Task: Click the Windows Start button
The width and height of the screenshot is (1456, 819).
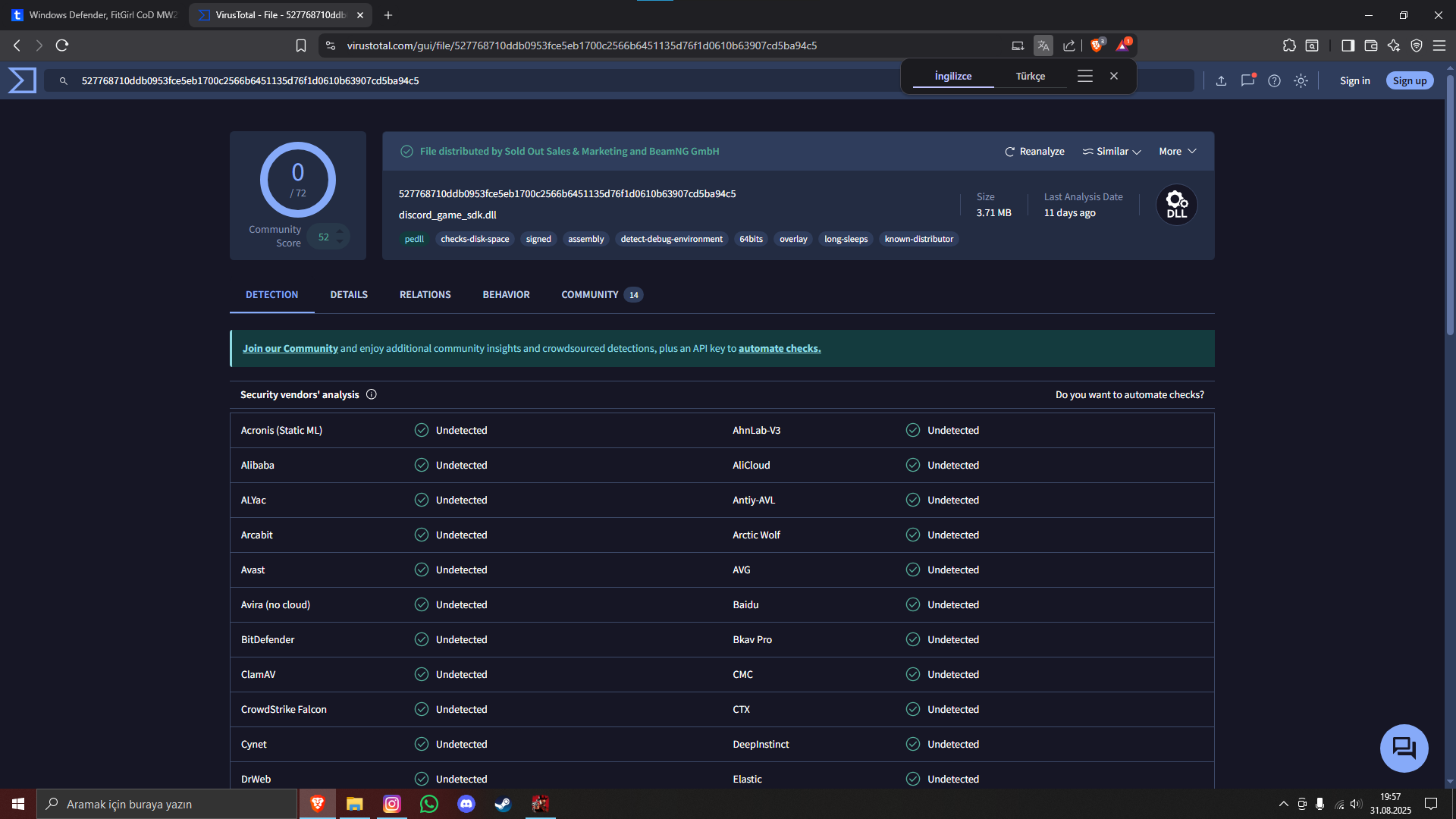Action: (x=18, y=804)
